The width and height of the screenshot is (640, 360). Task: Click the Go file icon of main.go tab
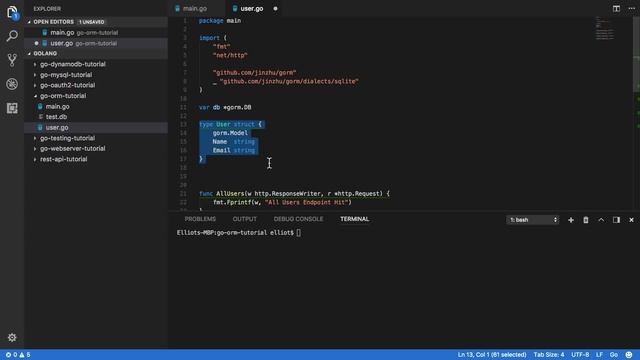pos(178,9)
